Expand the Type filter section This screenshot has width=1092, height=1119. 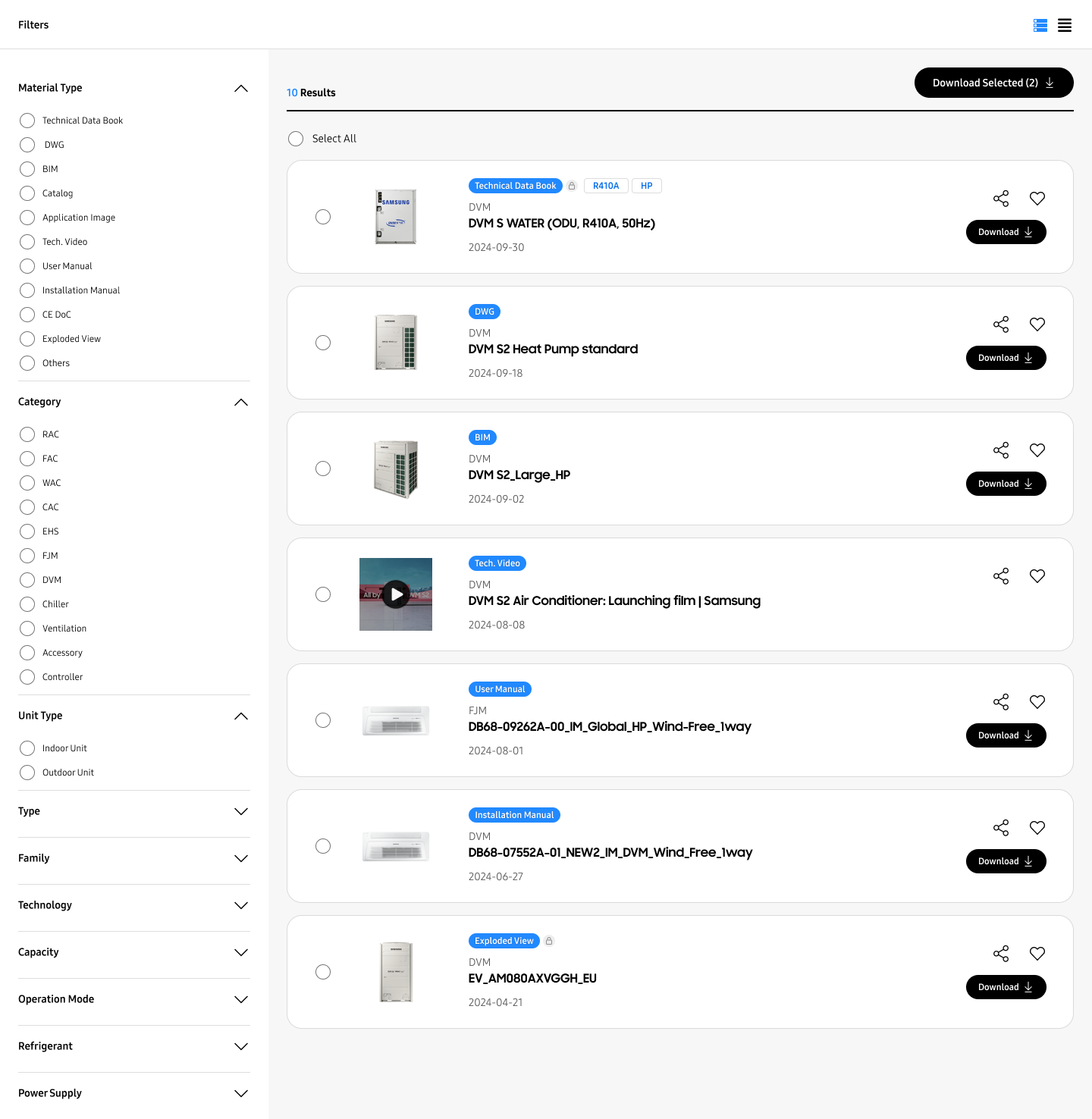[241, 812]
